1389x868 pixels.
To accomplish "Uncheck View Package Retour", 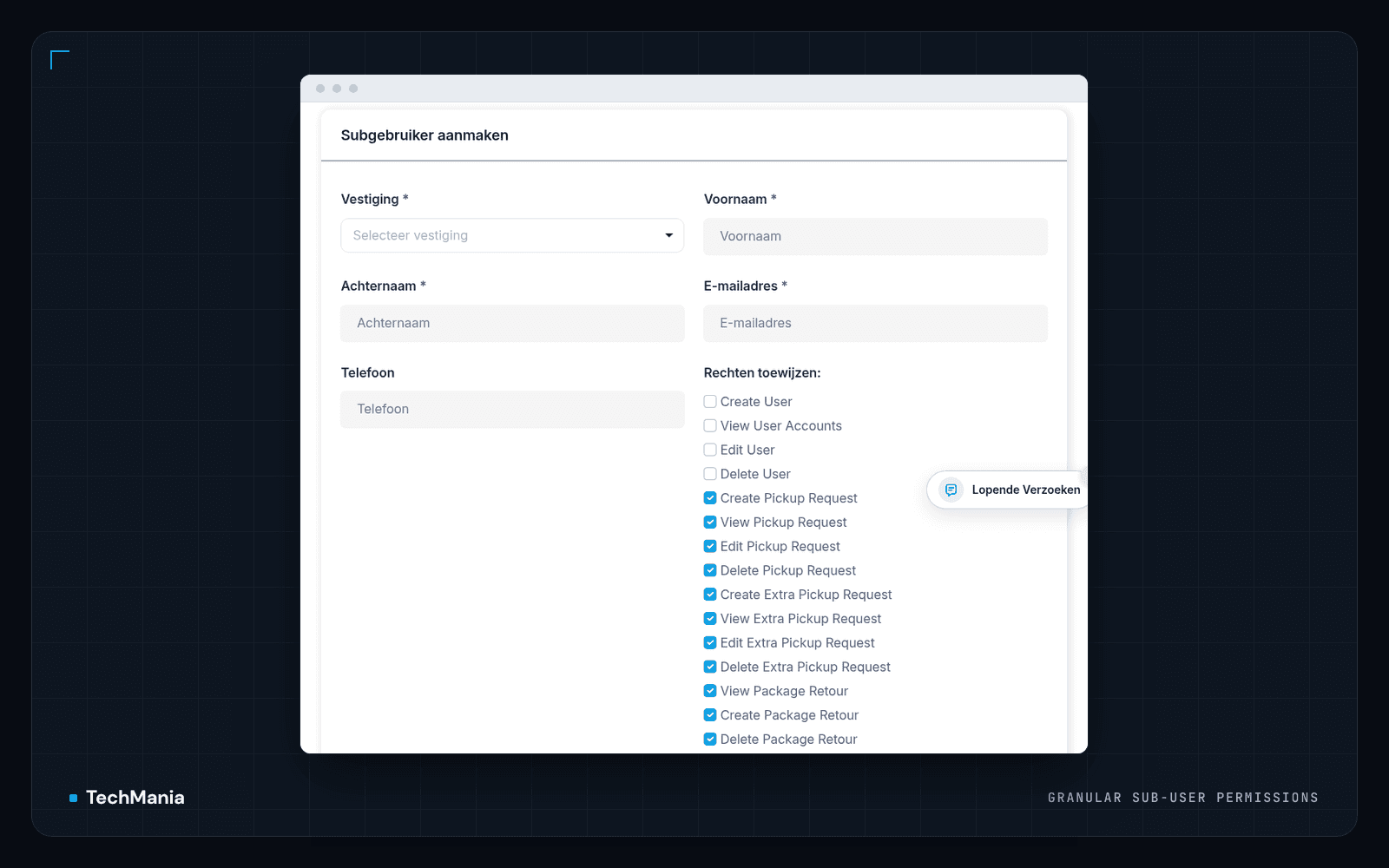I will coord(710,691).
